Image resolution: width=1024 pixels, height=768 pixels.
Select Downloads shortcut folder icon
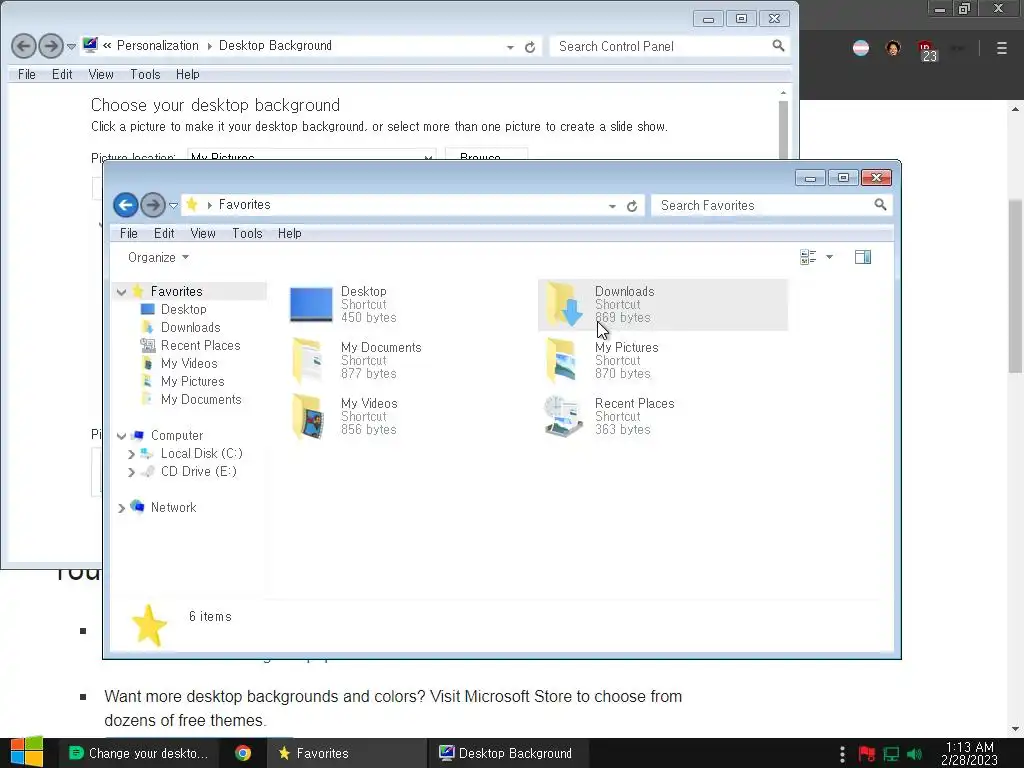click(x=564, y=304)
